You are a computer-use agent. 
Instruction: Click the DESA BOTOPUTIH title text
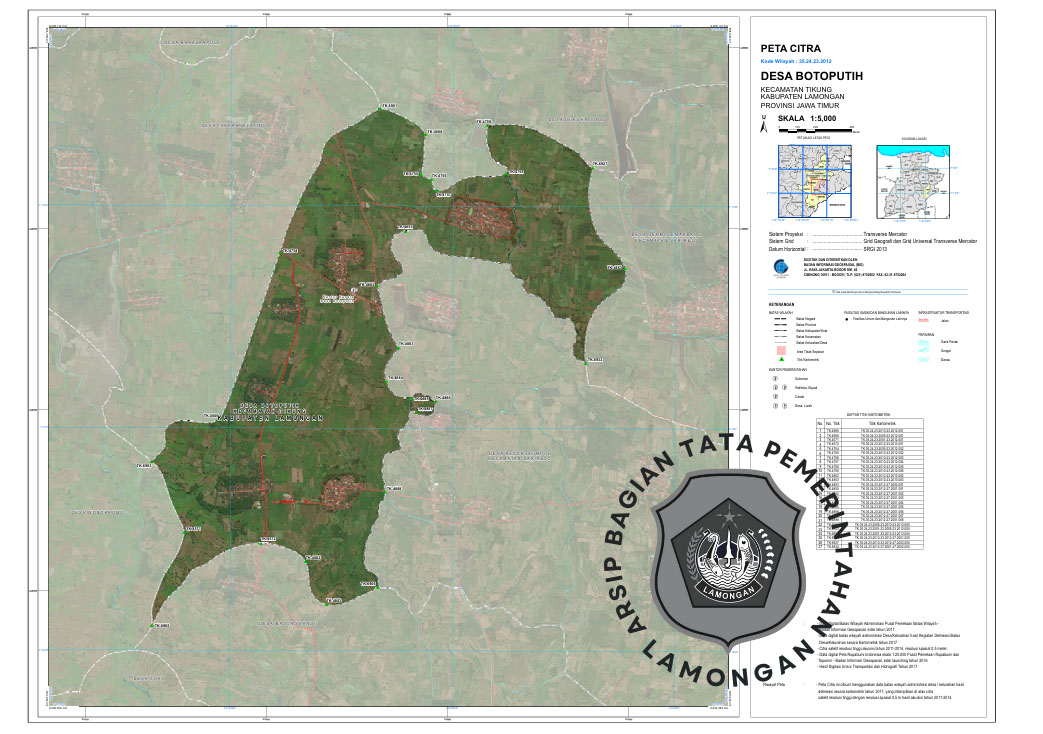click(811, 76)
